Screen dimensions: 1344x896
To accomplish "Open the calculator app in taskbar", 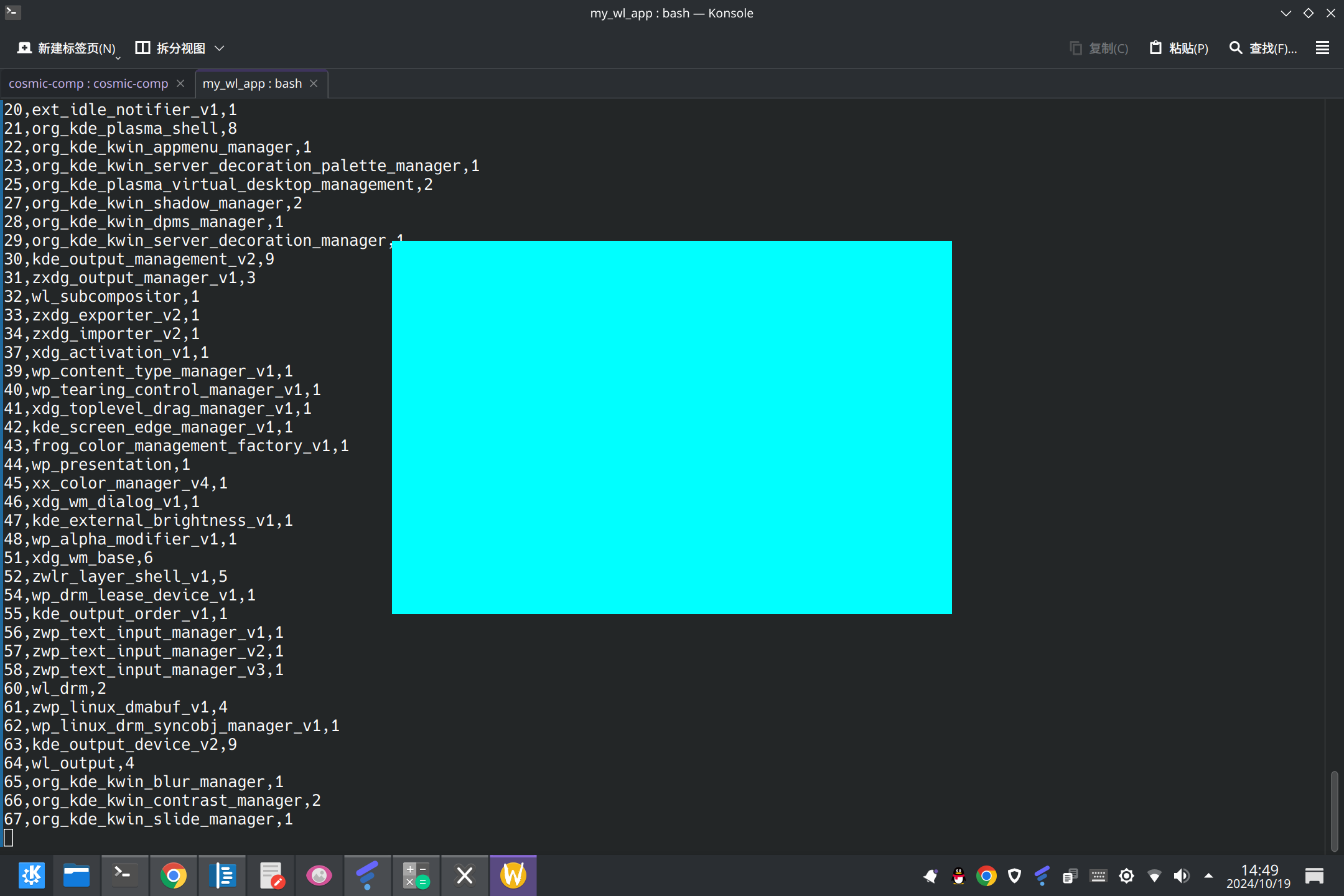I will [x=416, y=875].
